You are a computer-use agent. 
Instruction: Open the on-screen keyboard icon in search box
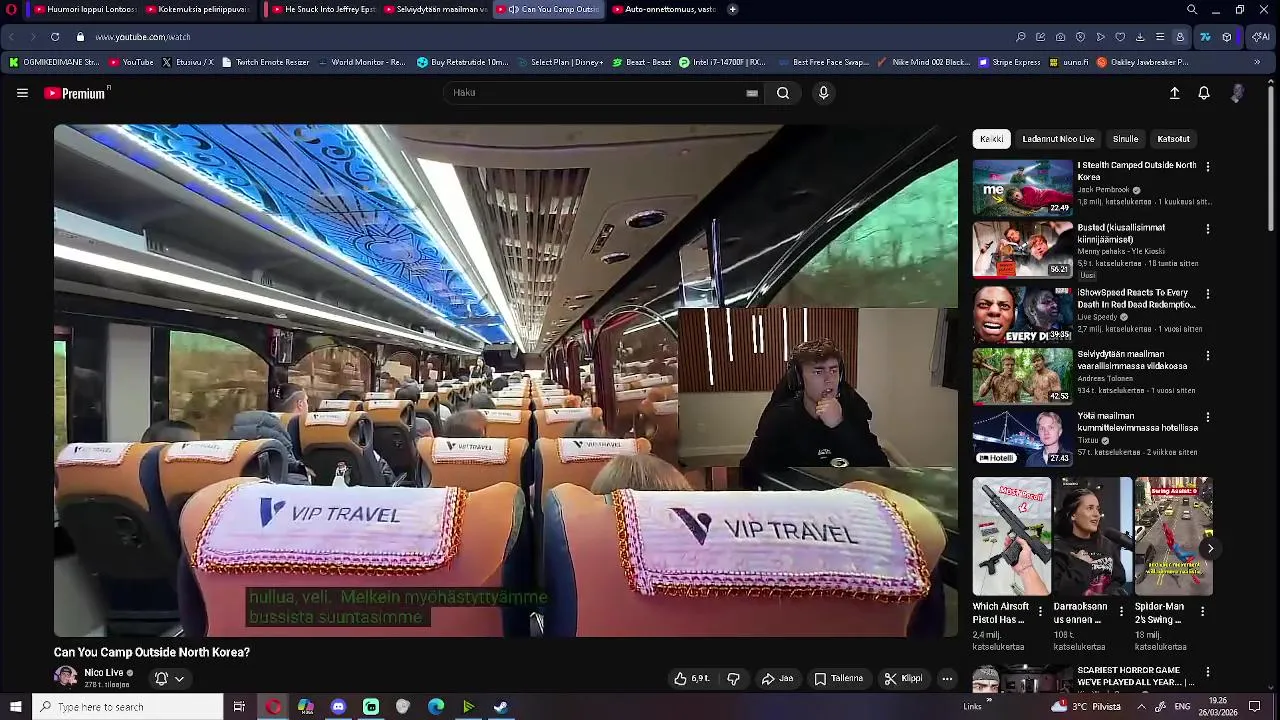tap(752, 93)
